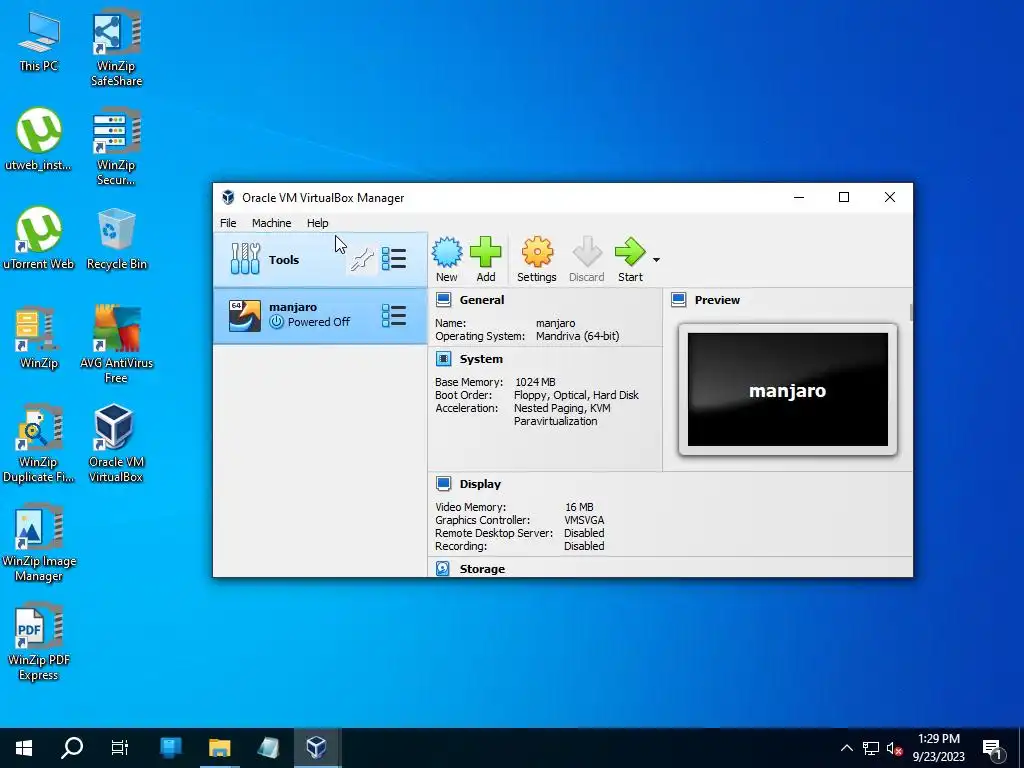Select the Tools entry in sidebar
The height and width of the screenshot is (768, 1024).
click(x=320, y=260)
